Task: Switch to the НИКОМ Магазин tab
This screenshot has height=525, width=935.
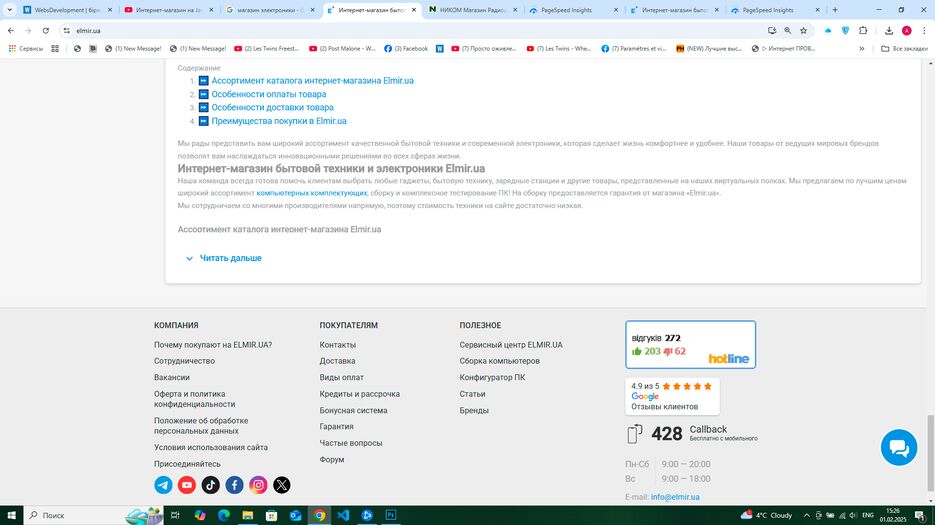Action: pyautogui.click(x=473, y=10)
